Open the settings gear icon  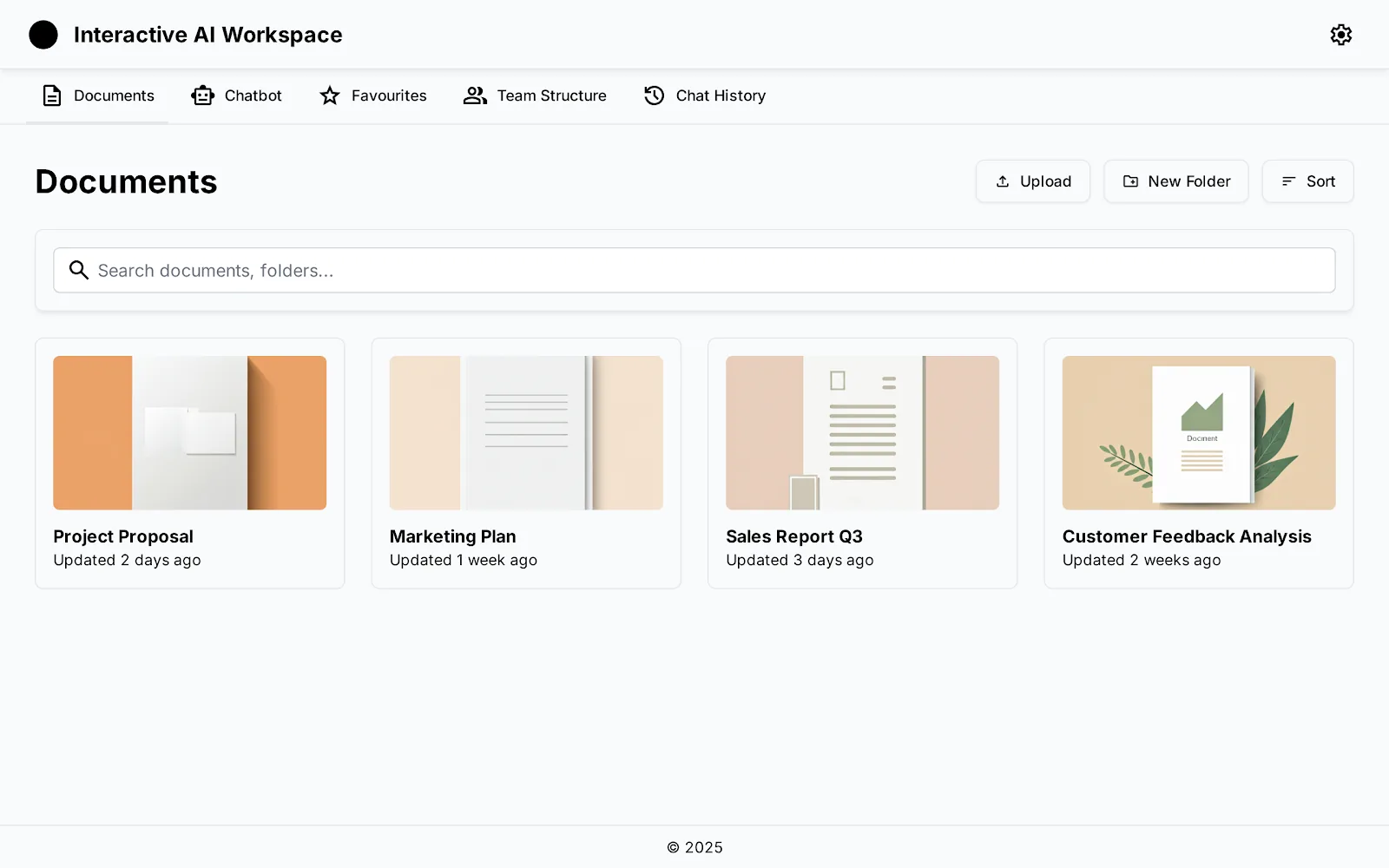click(x=1341, y=35)
